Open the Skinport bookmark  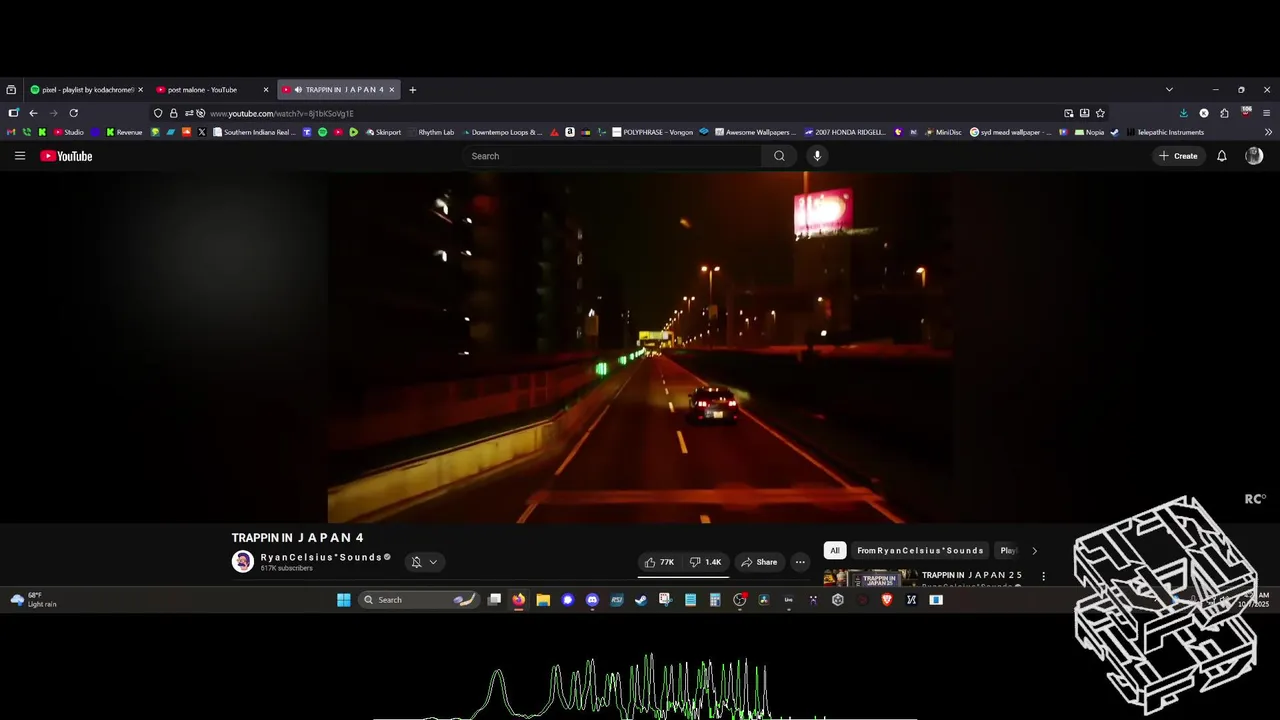pyautogui.click(x=383, y=132)
